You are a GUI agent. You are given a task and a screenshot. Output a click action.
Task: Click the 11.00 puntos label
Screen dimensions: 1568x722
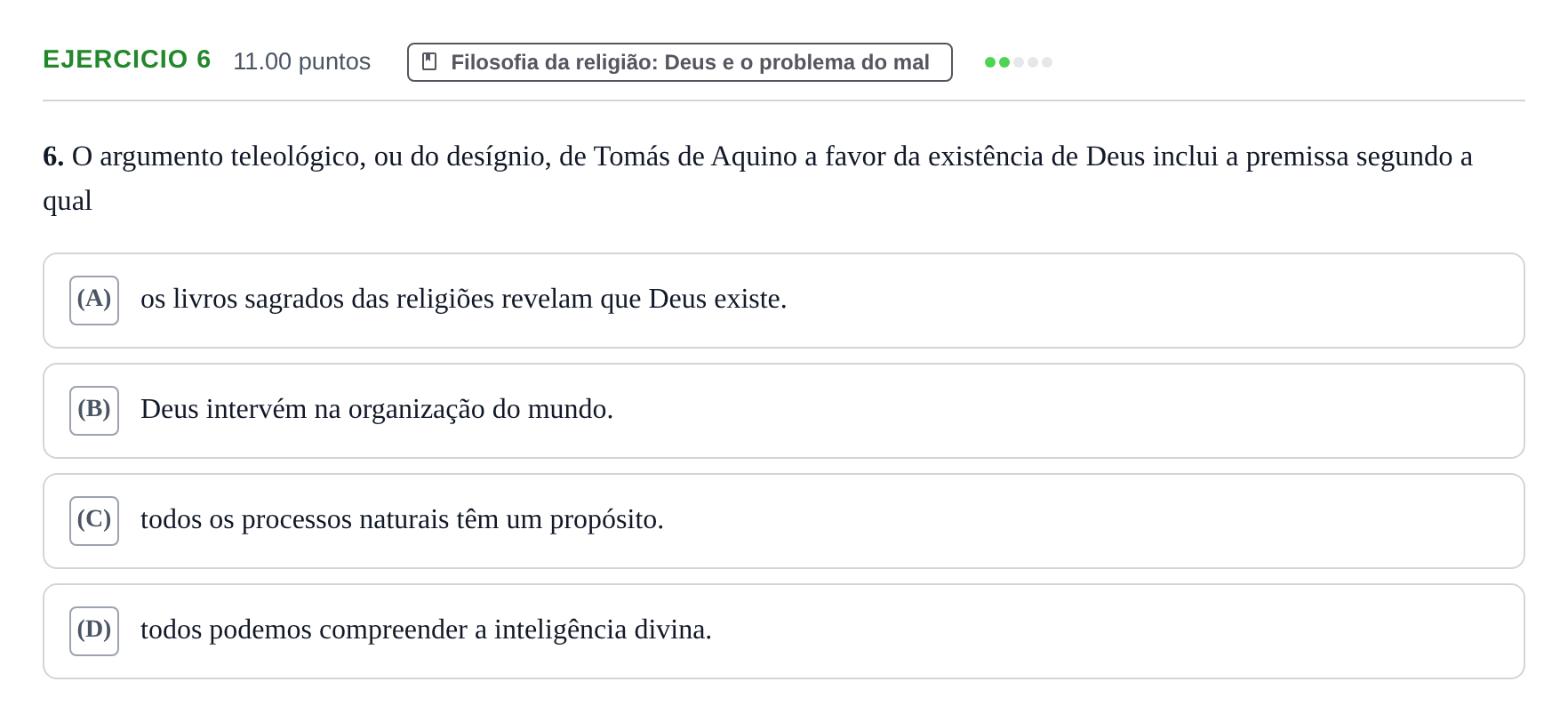301,61
